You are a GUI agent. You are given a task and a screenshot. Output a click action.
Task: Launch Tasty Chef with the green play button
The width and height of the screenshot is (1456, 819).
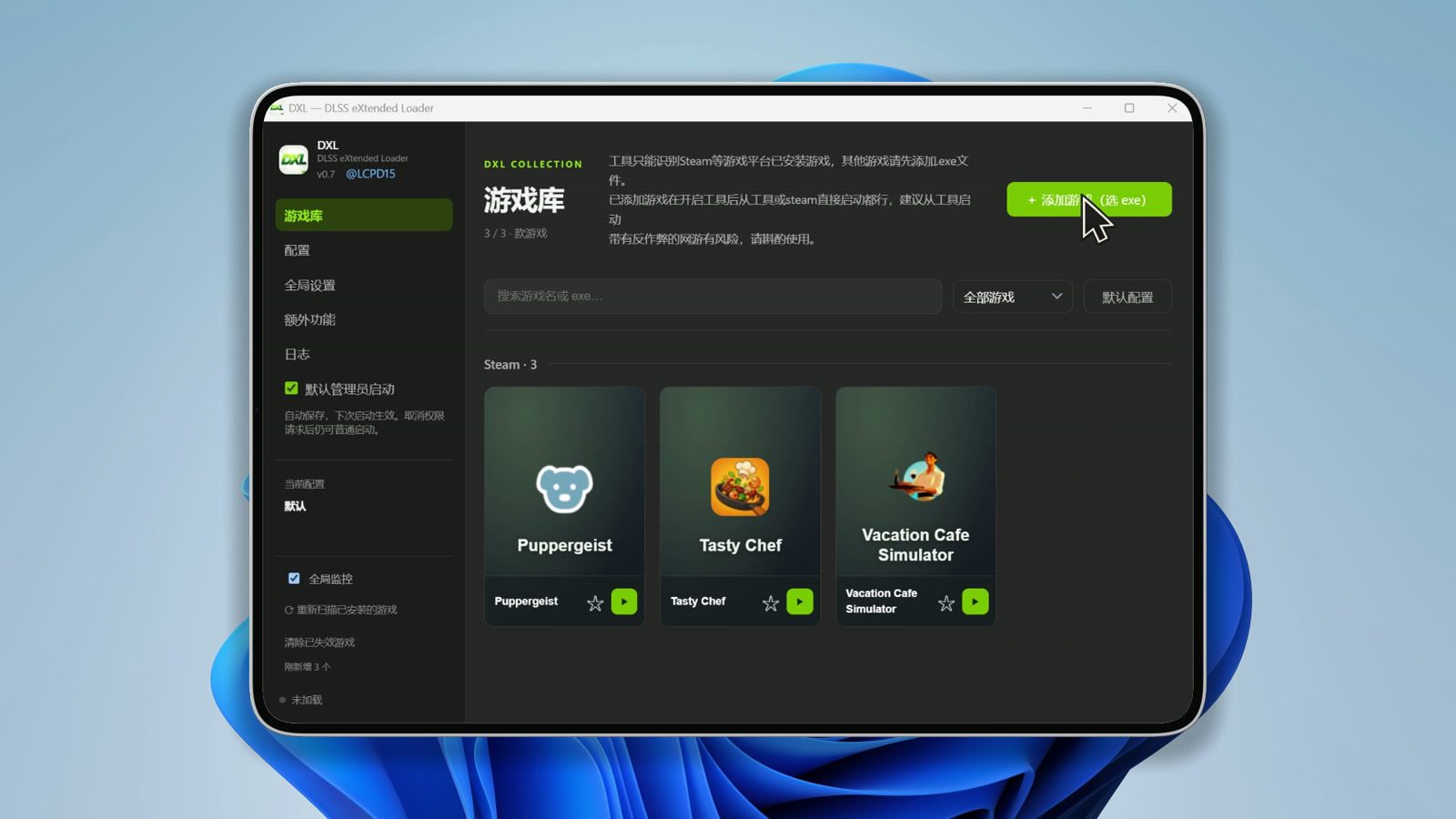[x=800, y=602]
